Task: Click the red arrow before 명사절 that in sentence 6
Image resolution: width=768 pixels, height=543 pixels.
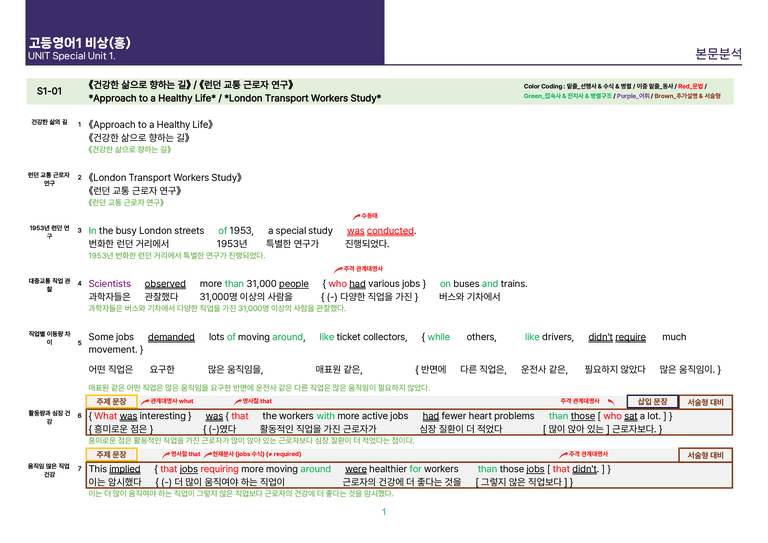Action: click(x=238, y=401)
